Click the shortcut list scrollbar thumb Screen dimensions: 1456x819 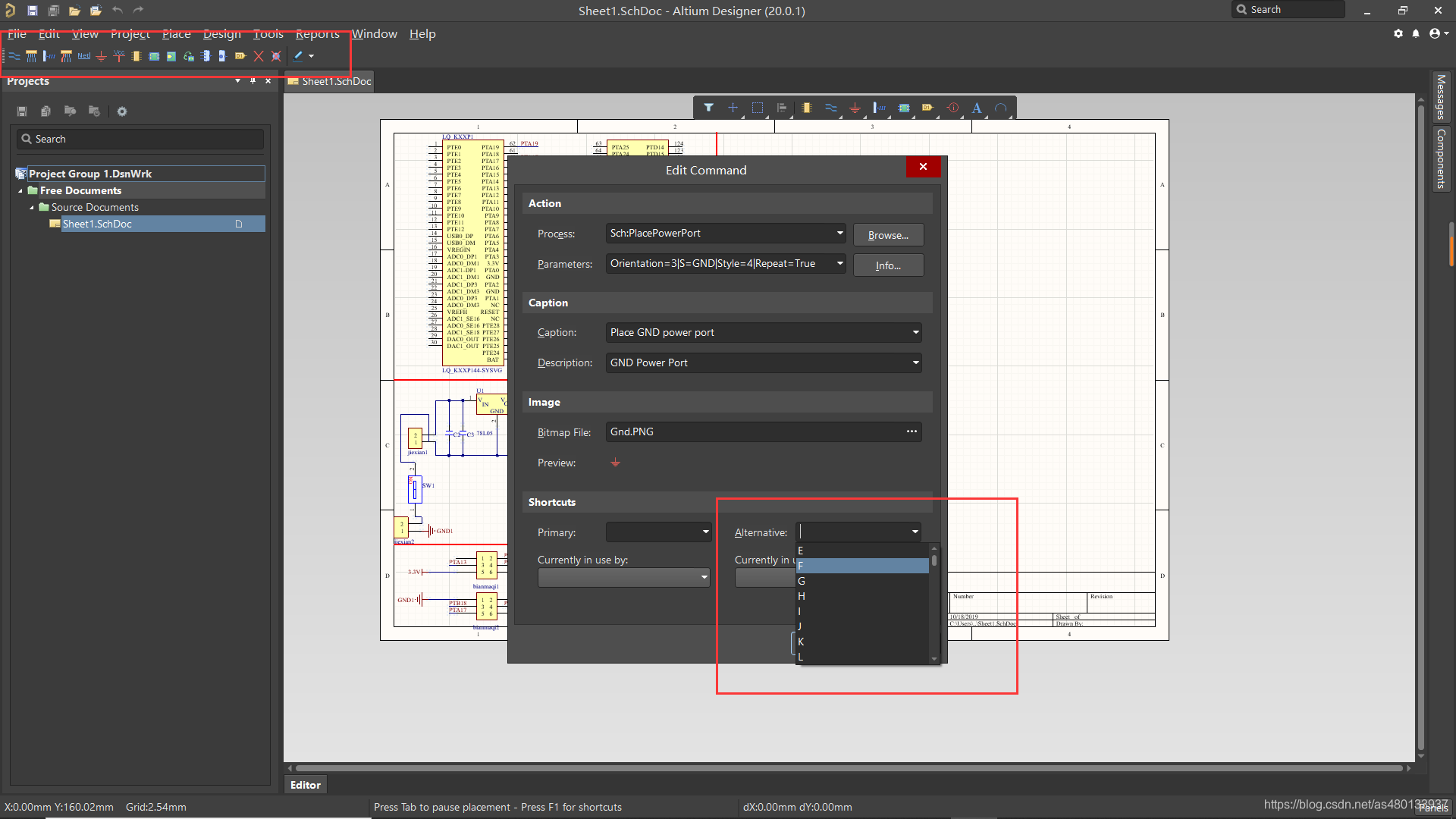pos(934,560)
